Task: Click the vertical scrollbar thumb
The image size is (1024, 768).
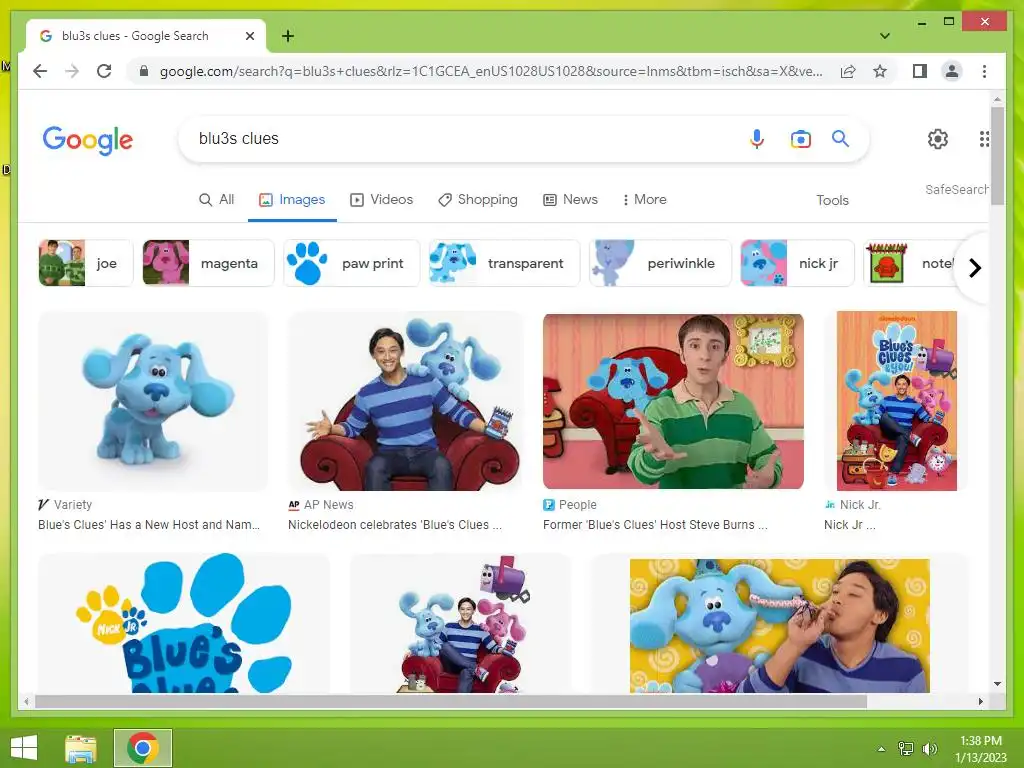Action: 997,156
